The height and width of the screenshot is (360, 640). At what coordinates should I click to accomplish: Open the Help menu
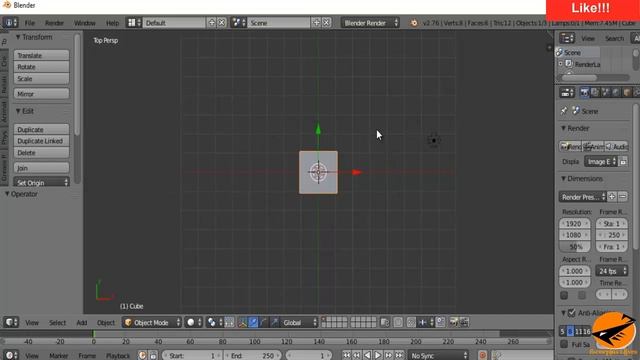point(112,23)
